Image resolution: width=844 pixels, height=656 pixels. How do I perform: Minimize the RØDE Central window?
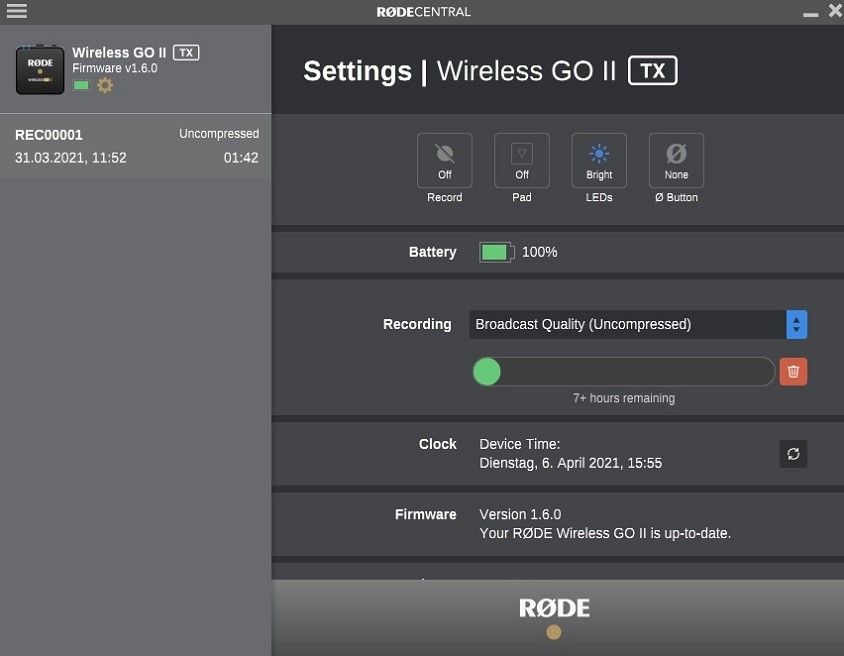coord(811,13)
